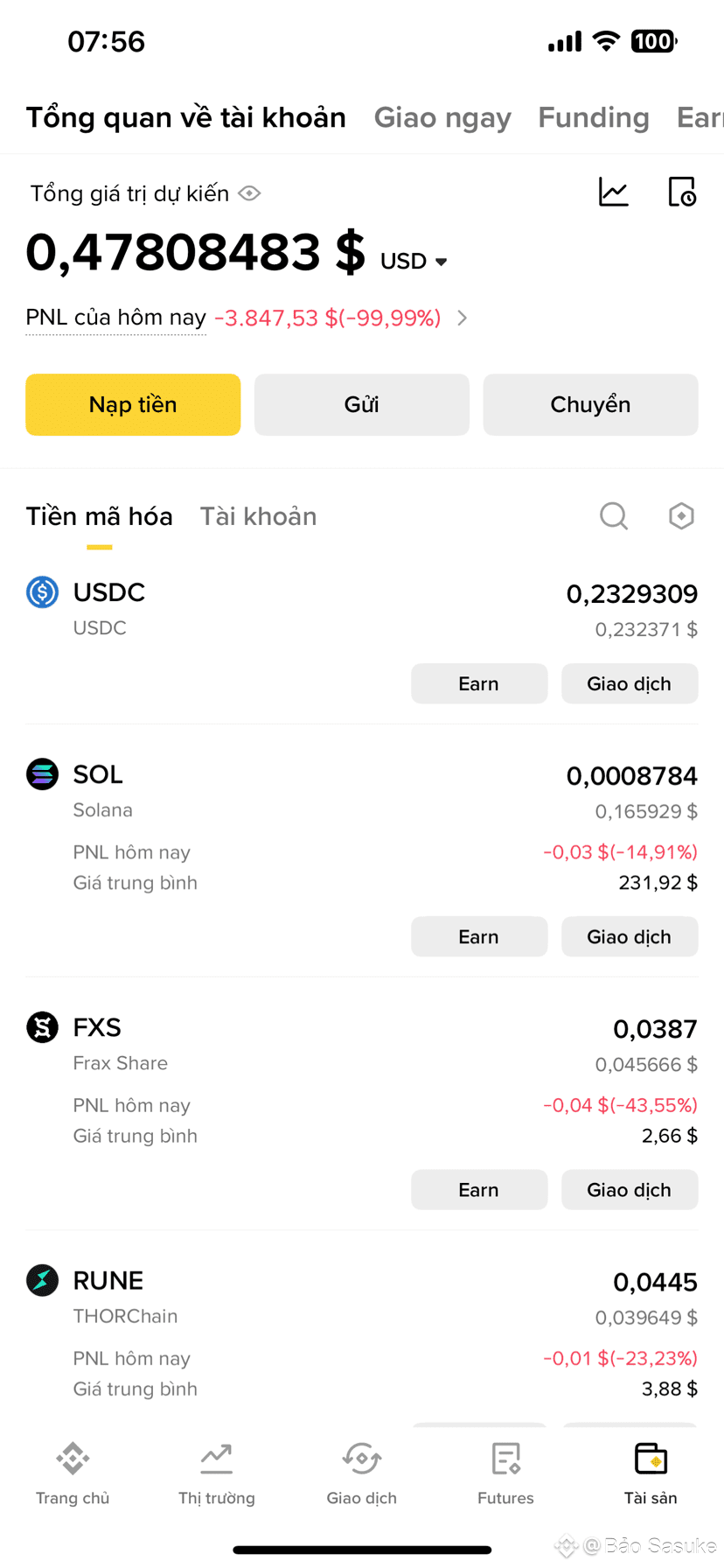Viewport: 724px width, 1568px height.
Task: Tap the Gửi button
Action: tap(362, 404)
